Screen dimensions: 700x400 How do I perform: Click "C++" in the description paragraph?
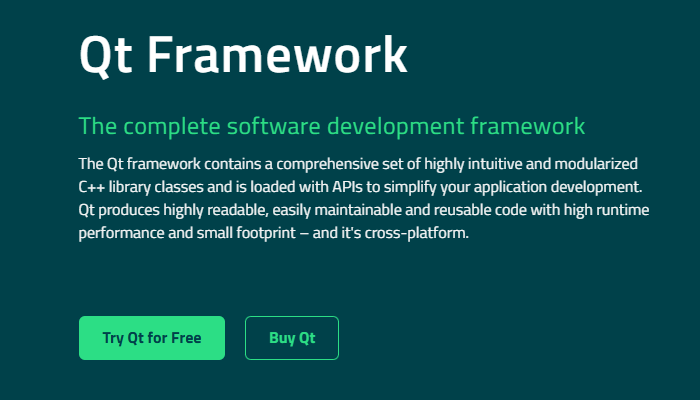coord(94,187)
